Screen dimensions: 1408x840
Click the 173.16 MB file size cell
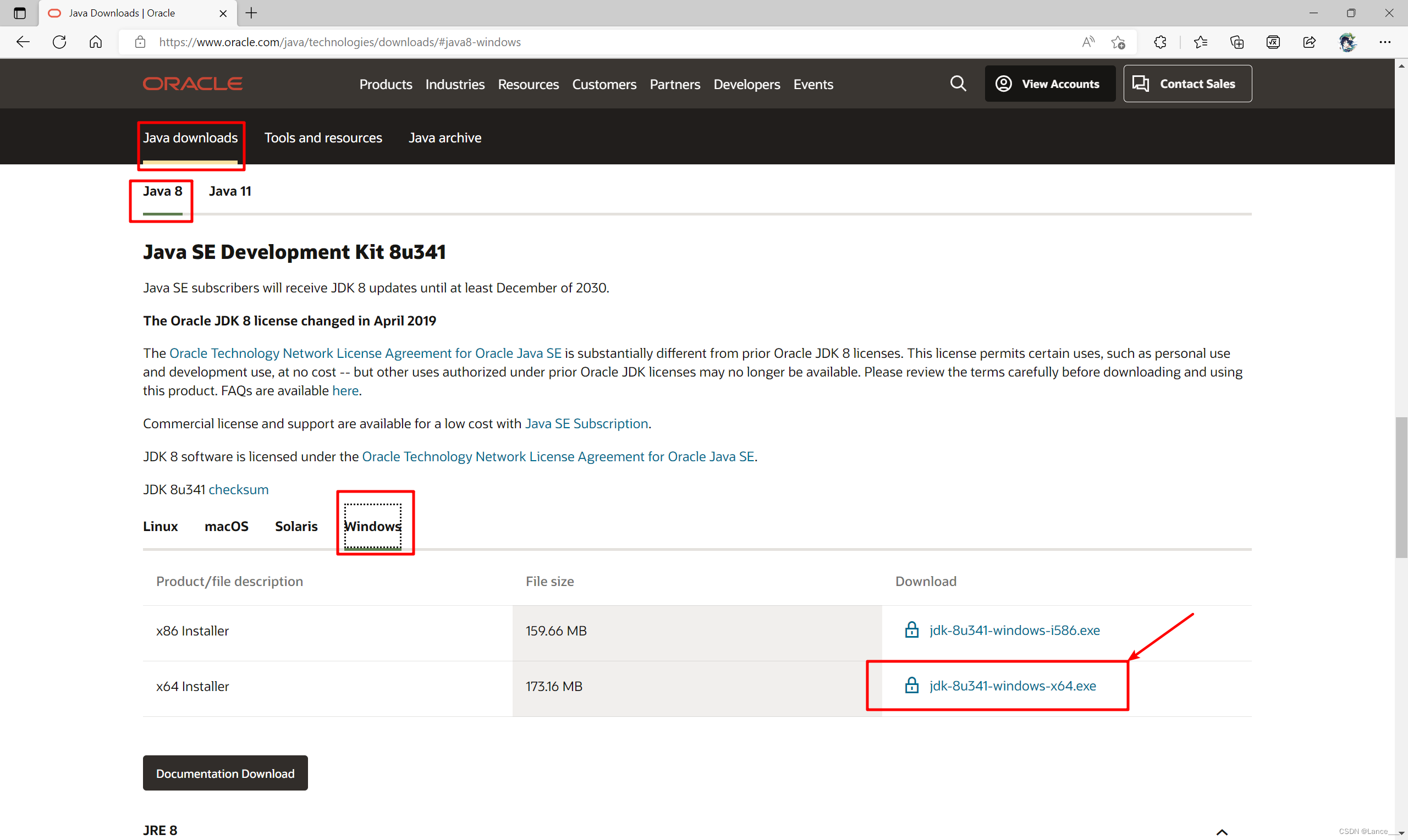(x=697, y=688)
